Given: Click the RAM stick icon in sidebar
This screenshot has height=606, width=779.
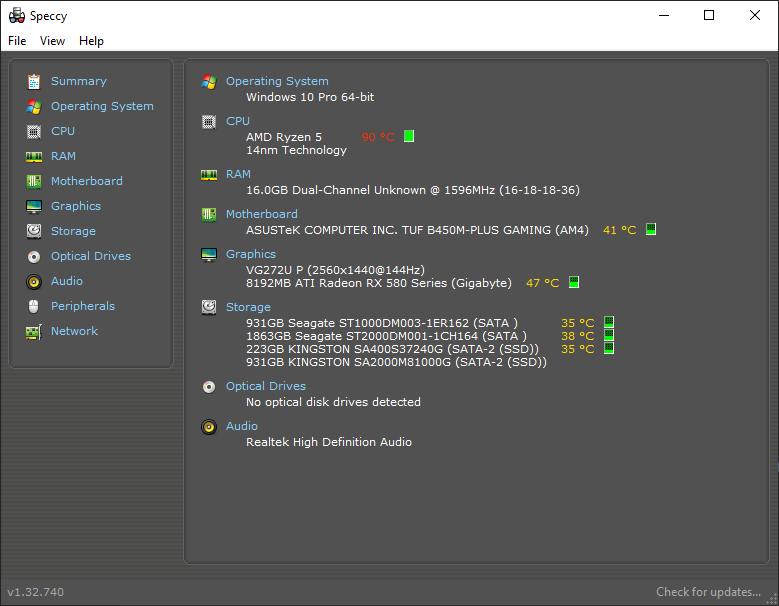Looking at the screenshot, I should click(x=34, y=156).
